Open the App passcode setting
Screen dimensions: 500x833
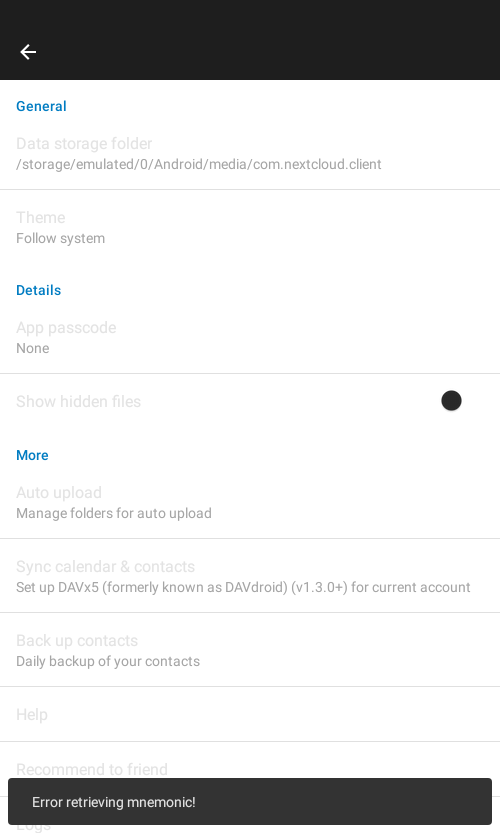250,337
